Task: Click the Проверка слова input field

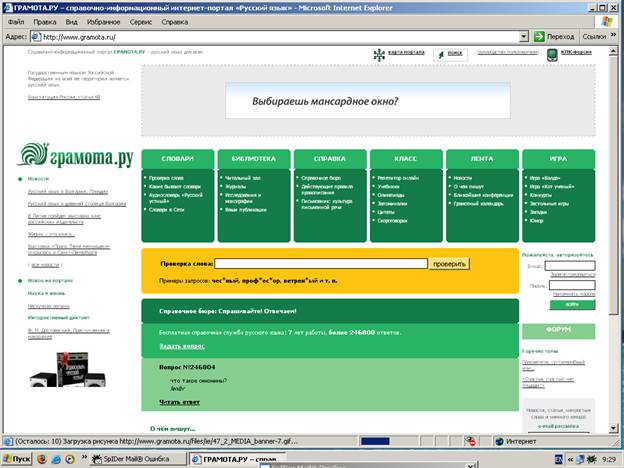Action: [321, 263]
